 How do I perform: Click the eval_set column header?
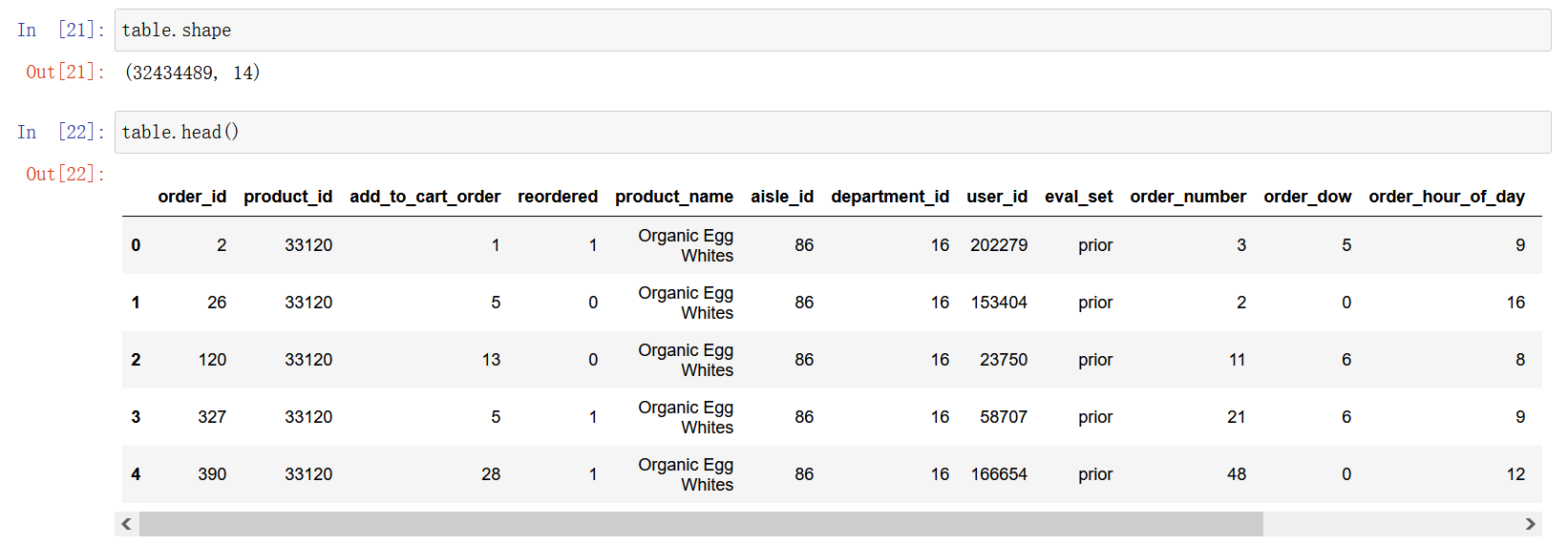coord(1078,197)
